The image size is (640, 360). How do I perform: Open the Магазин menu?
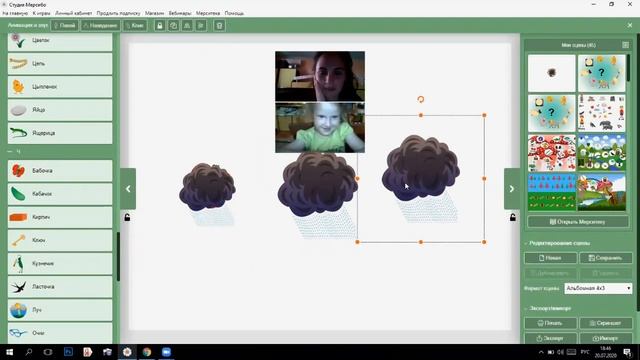154,13
